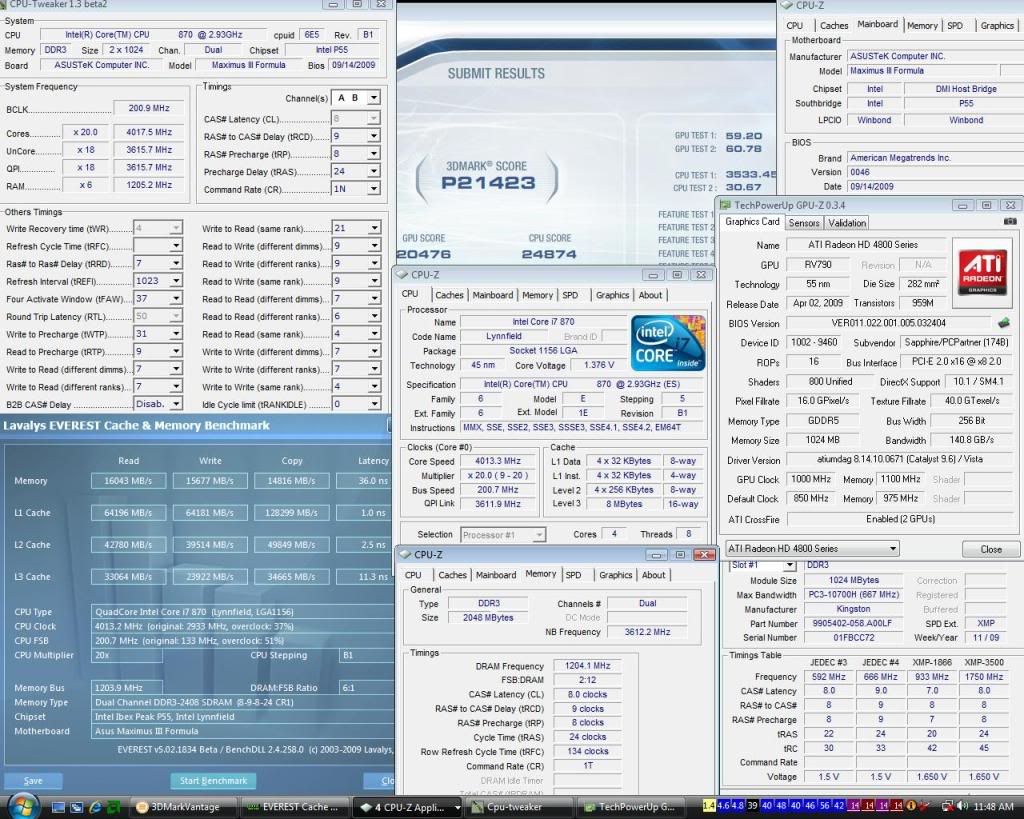Click the orange alert tray icon

(911, 806)
